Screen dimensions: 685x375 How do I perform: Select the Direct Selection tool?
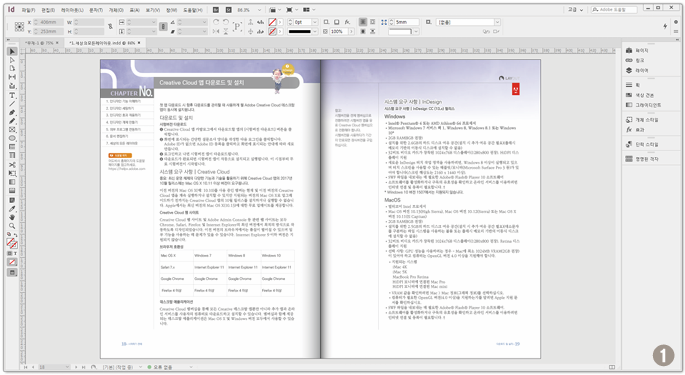tap(12, 60)
